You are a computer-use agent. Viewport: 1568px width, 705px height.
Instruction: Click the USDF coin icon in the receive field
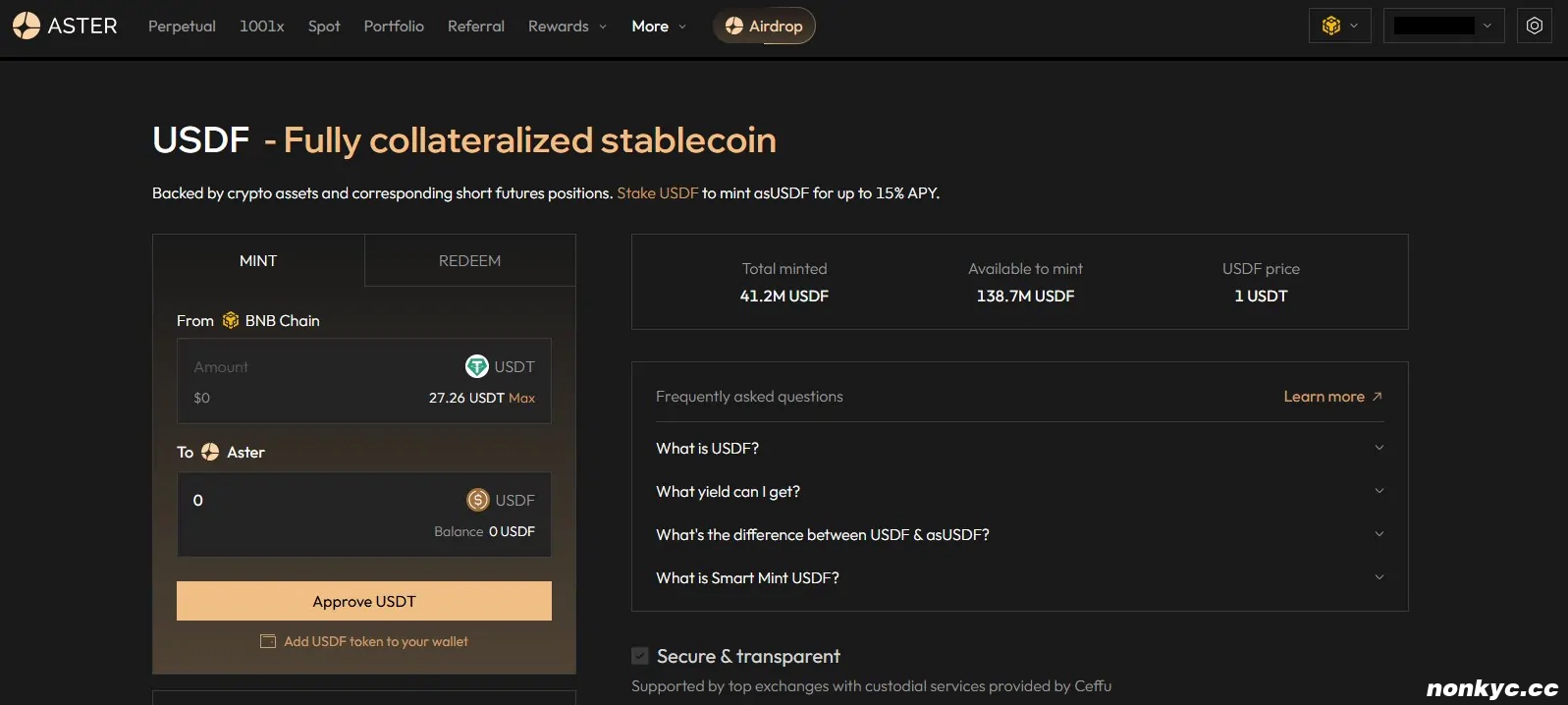coord(476,500)
